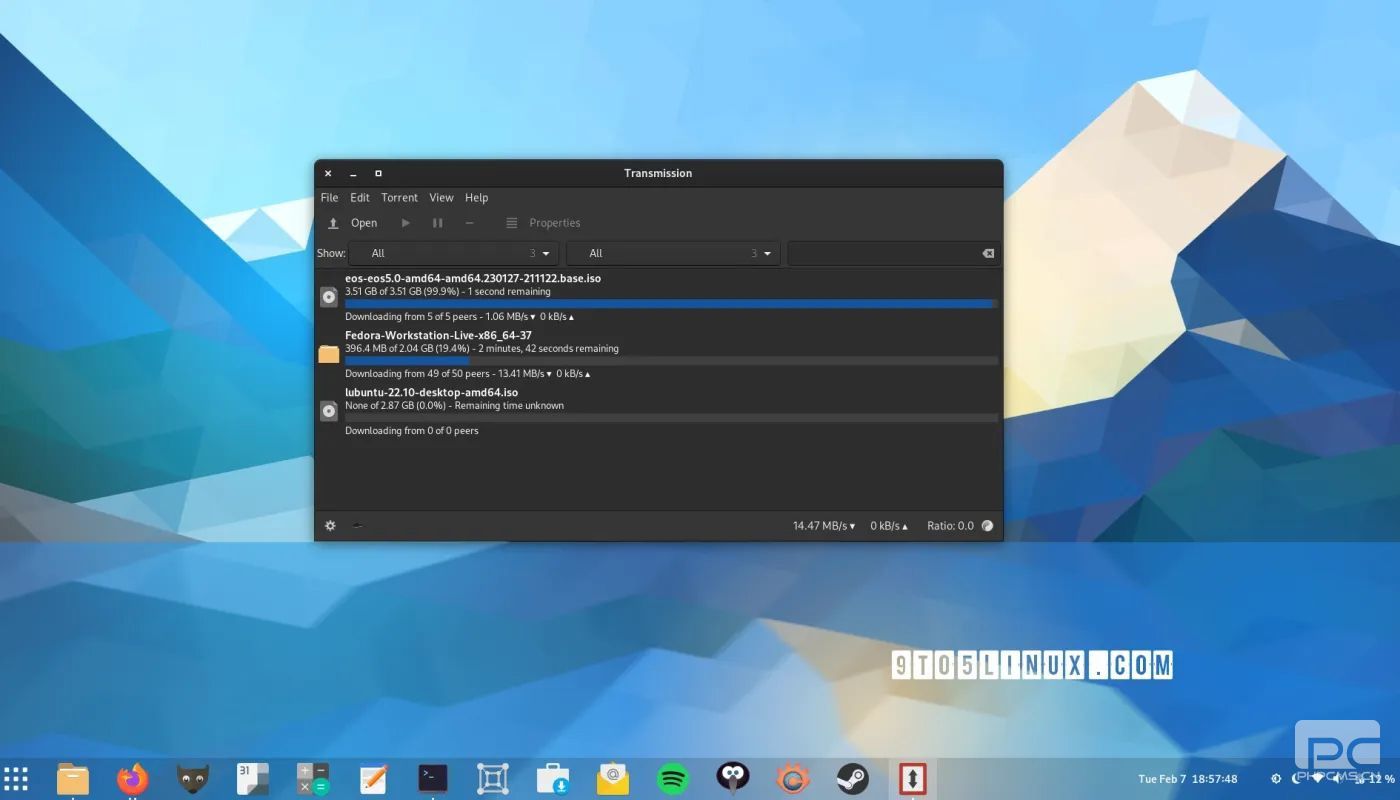The height and width of the screenshot is (800, 1400).
Task: Open the Torrent menu
Action: (399, 198)
